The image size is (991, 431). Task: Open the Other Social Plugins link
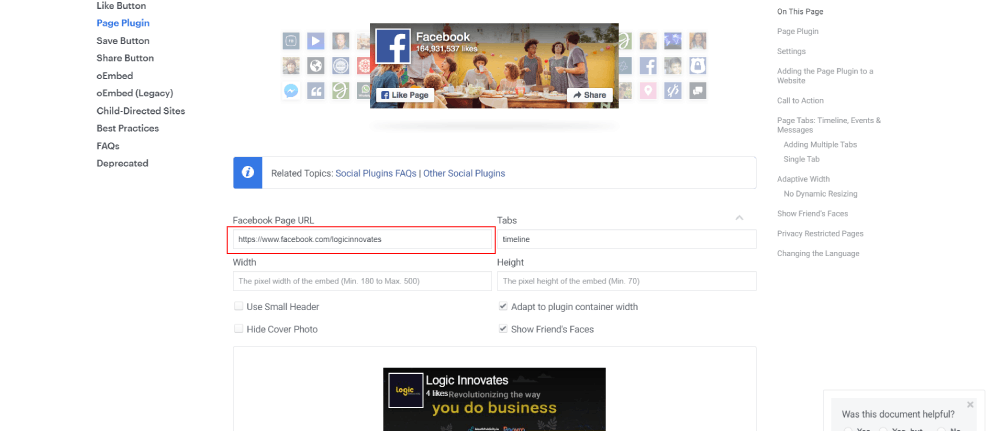click(x=464, y=173)
